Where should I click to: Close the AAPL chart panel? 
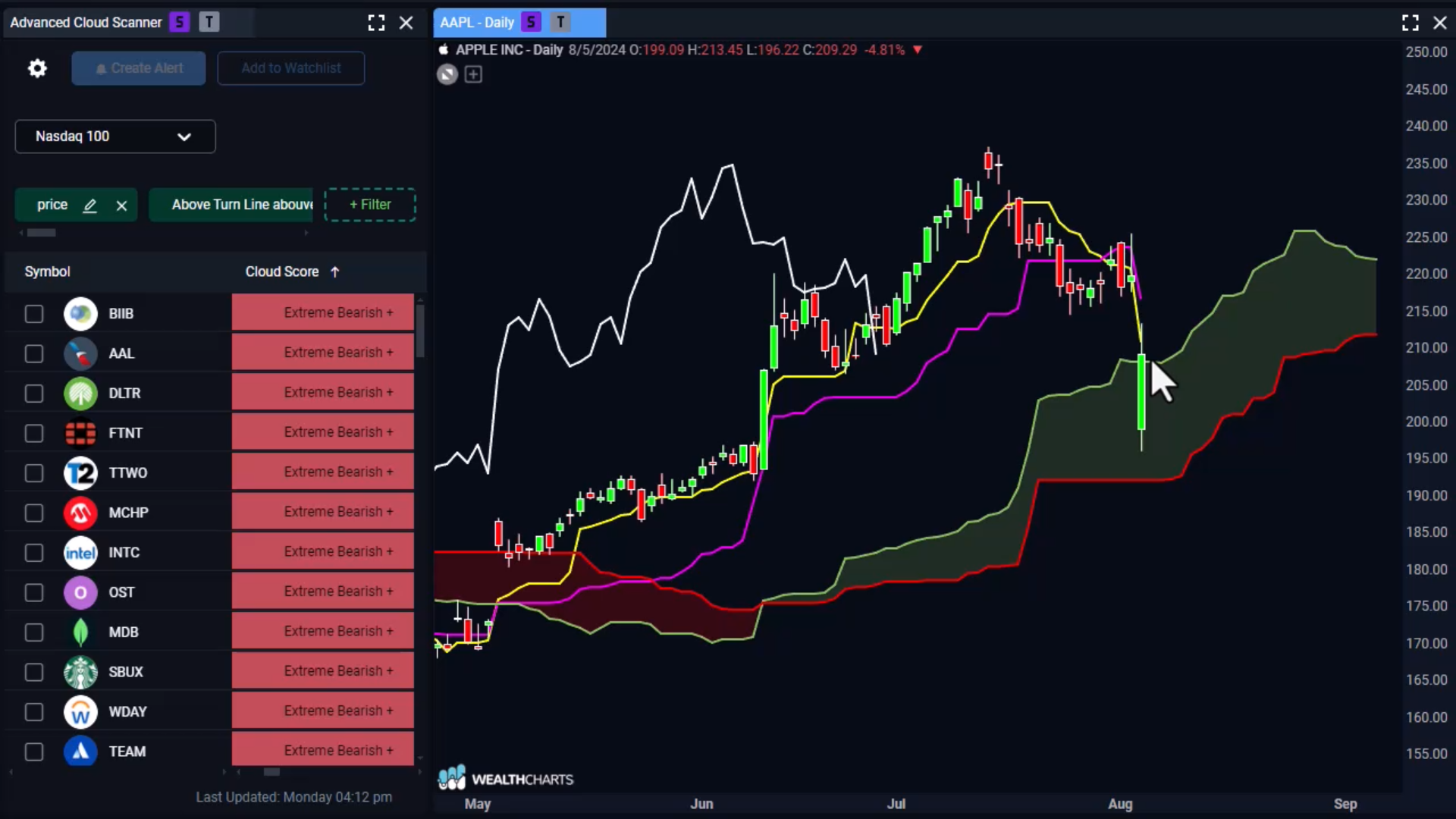pos(1440,23)
